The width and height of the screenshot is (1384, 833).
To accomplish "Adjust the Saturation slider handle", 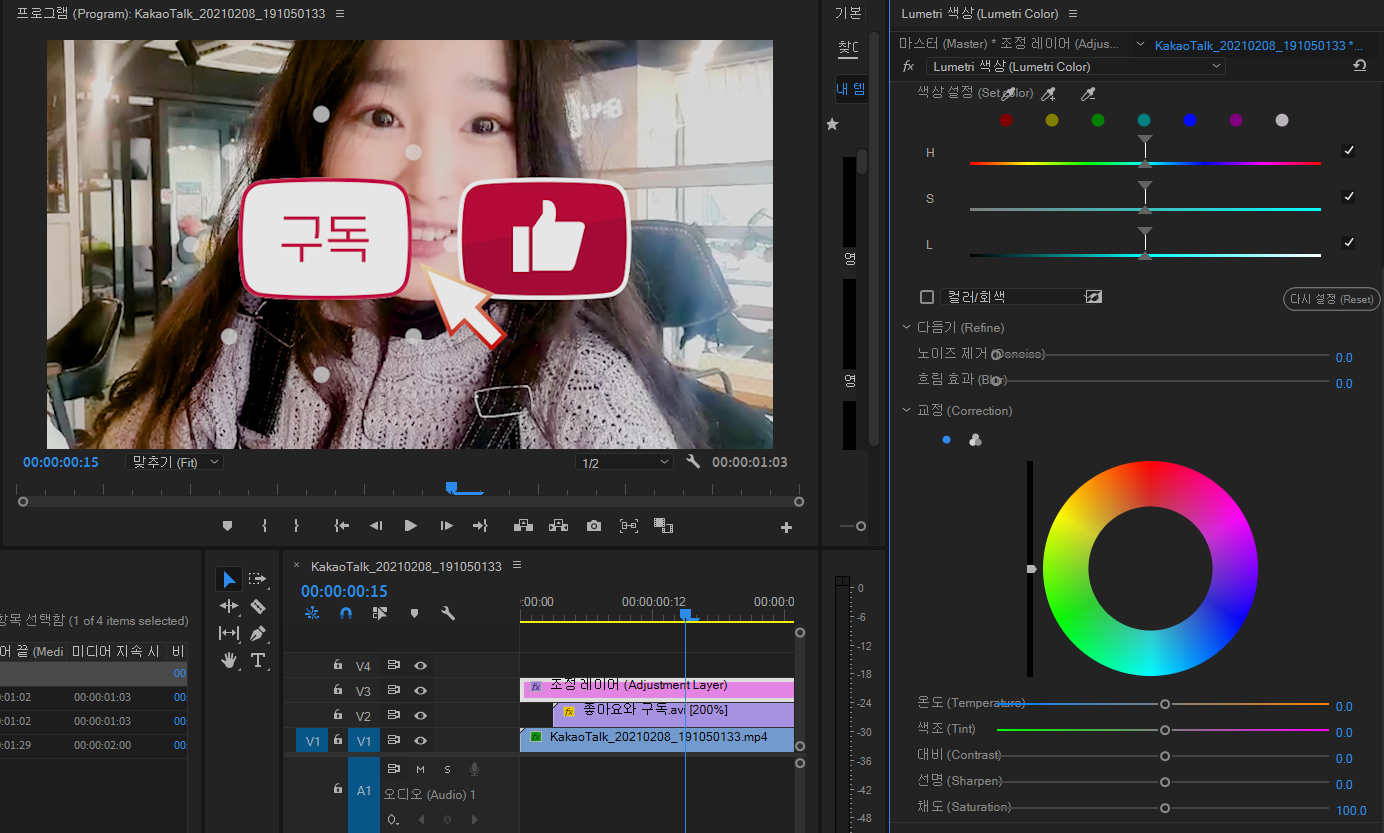I will [1165, 807].
